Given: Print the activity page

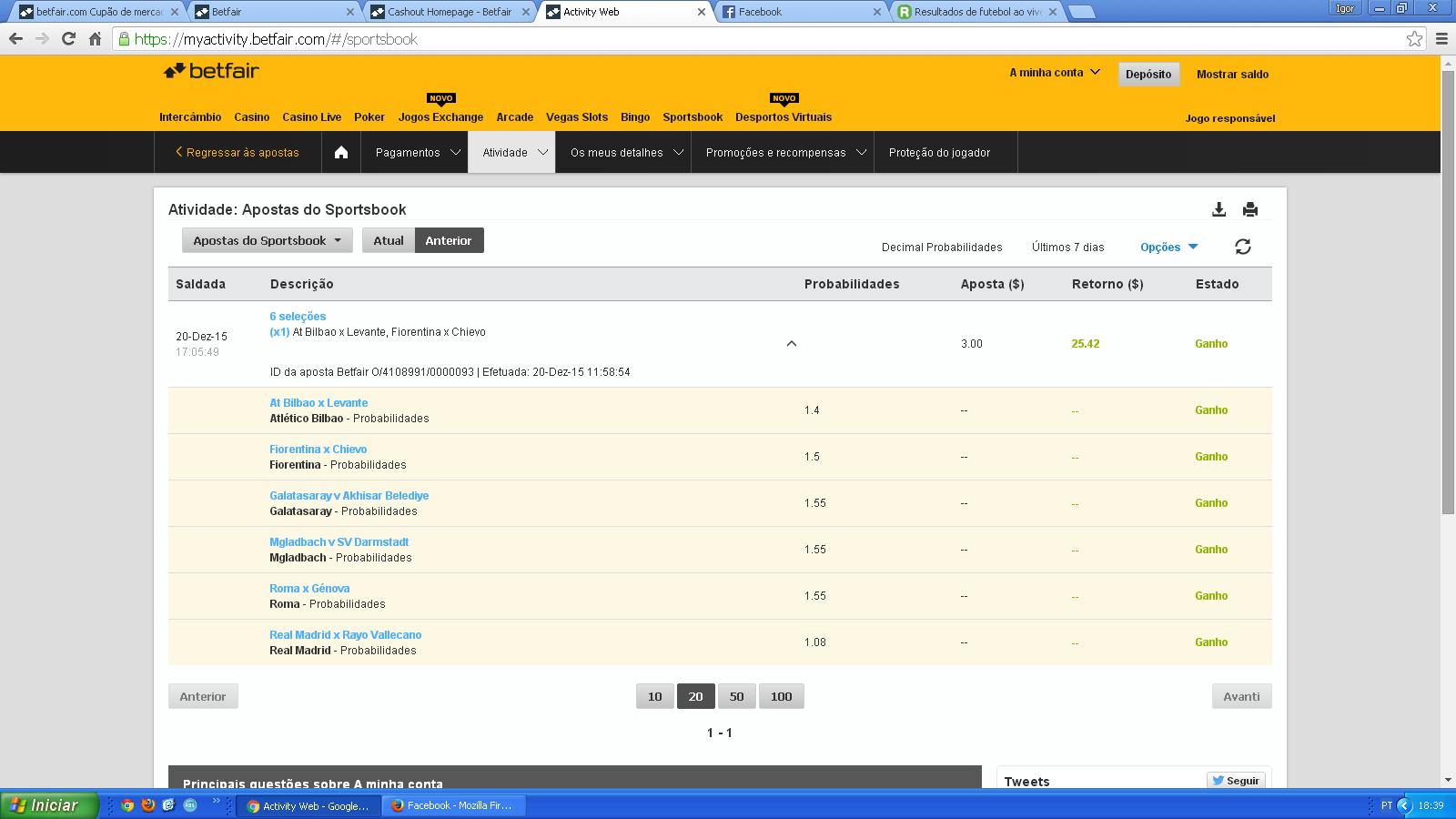Looking at the screenshot, I should coord(1250,209).
